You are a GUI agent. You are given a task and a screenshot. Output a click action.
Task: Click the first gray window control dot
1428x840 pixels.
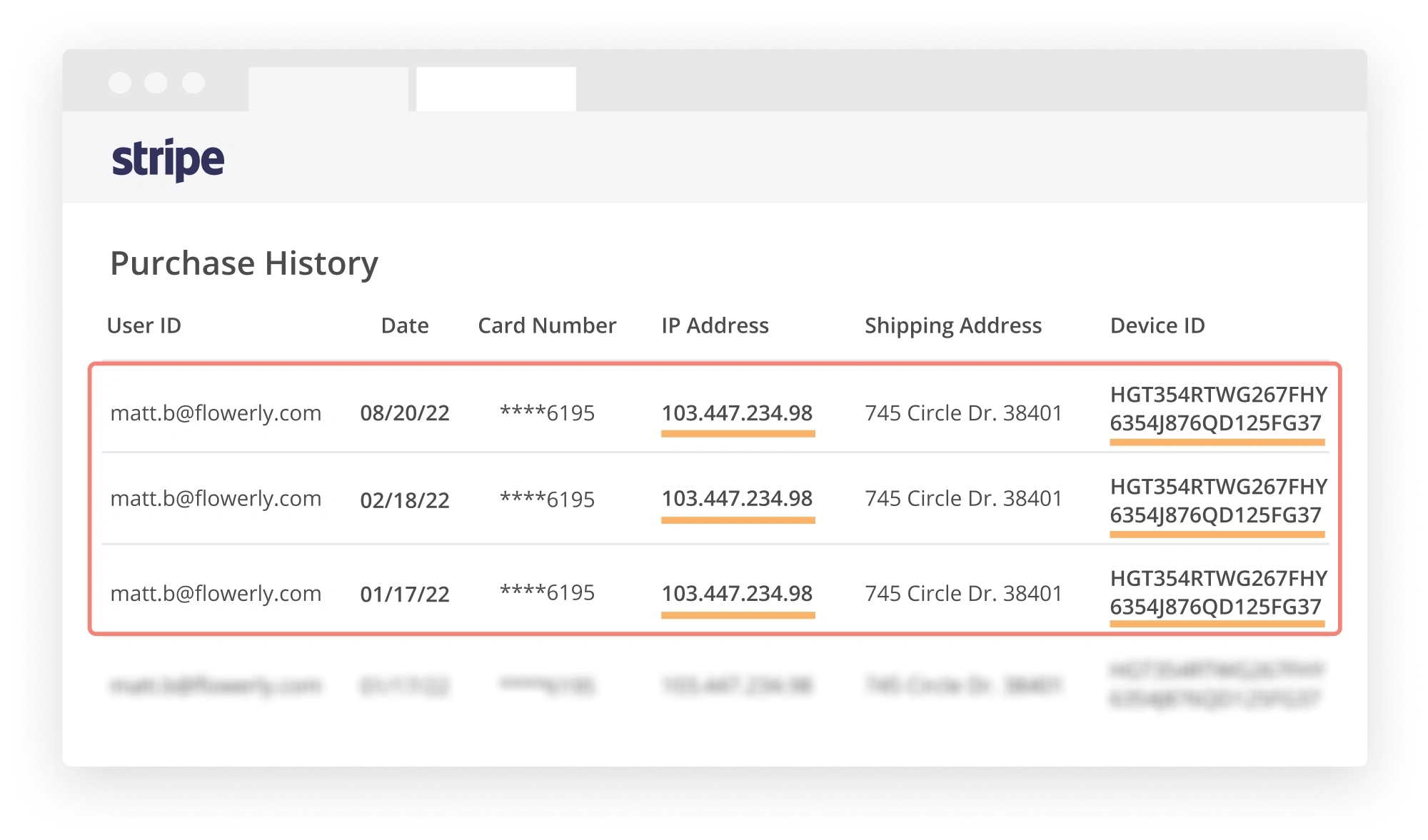point(120,83)
